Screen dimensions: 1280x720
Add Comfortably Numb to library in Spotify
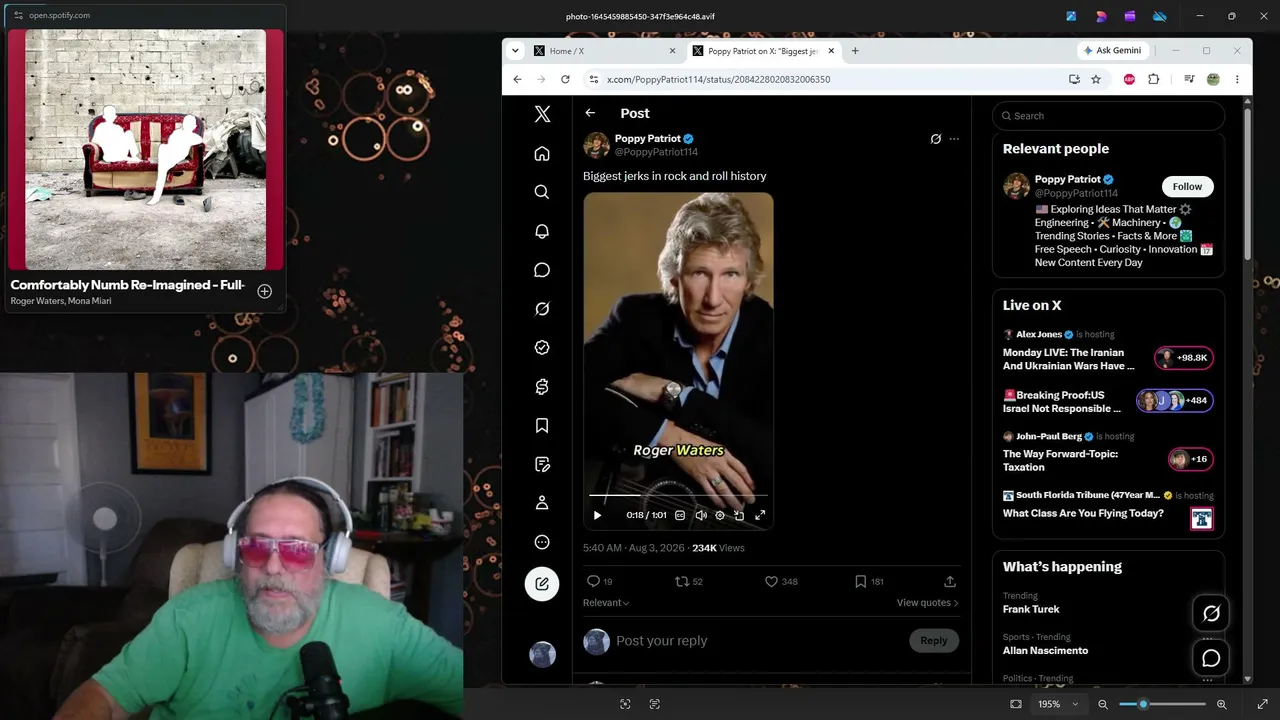coord(264,291)
